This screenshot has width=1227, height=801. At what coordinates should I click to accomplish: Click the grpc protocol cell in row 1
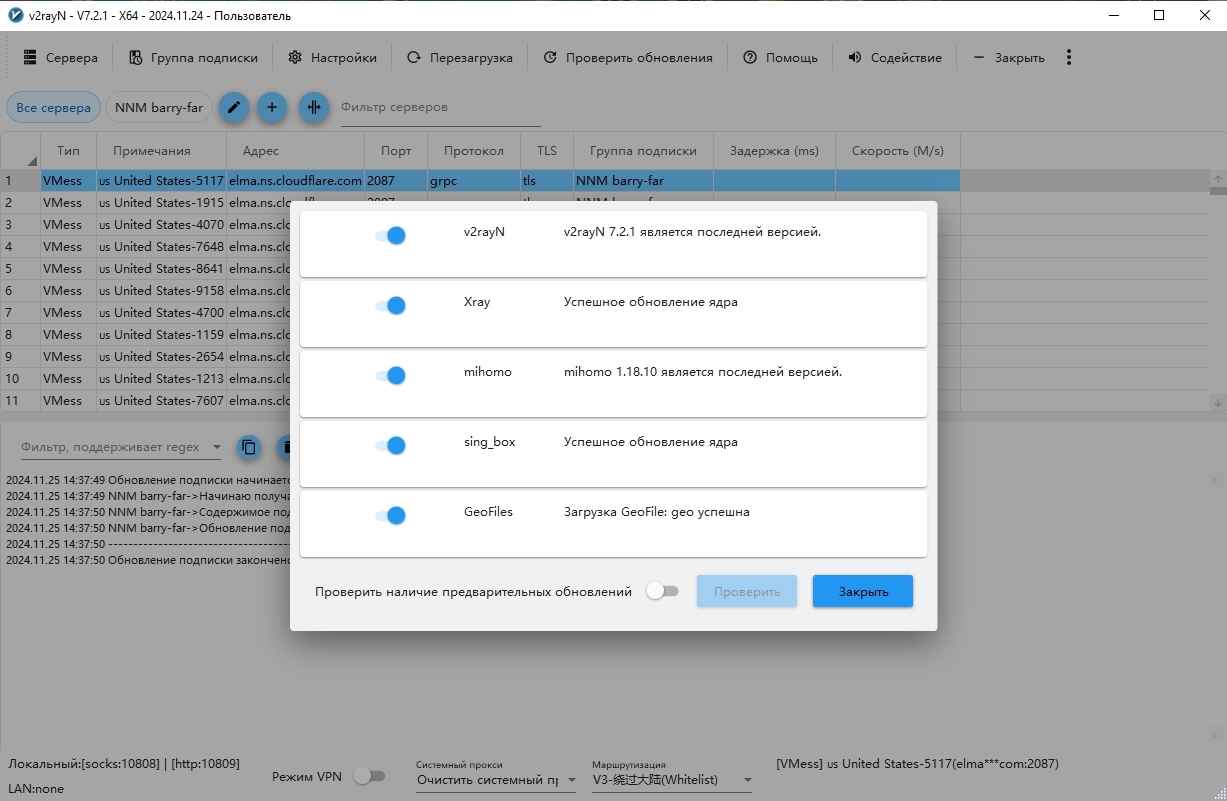474,181
